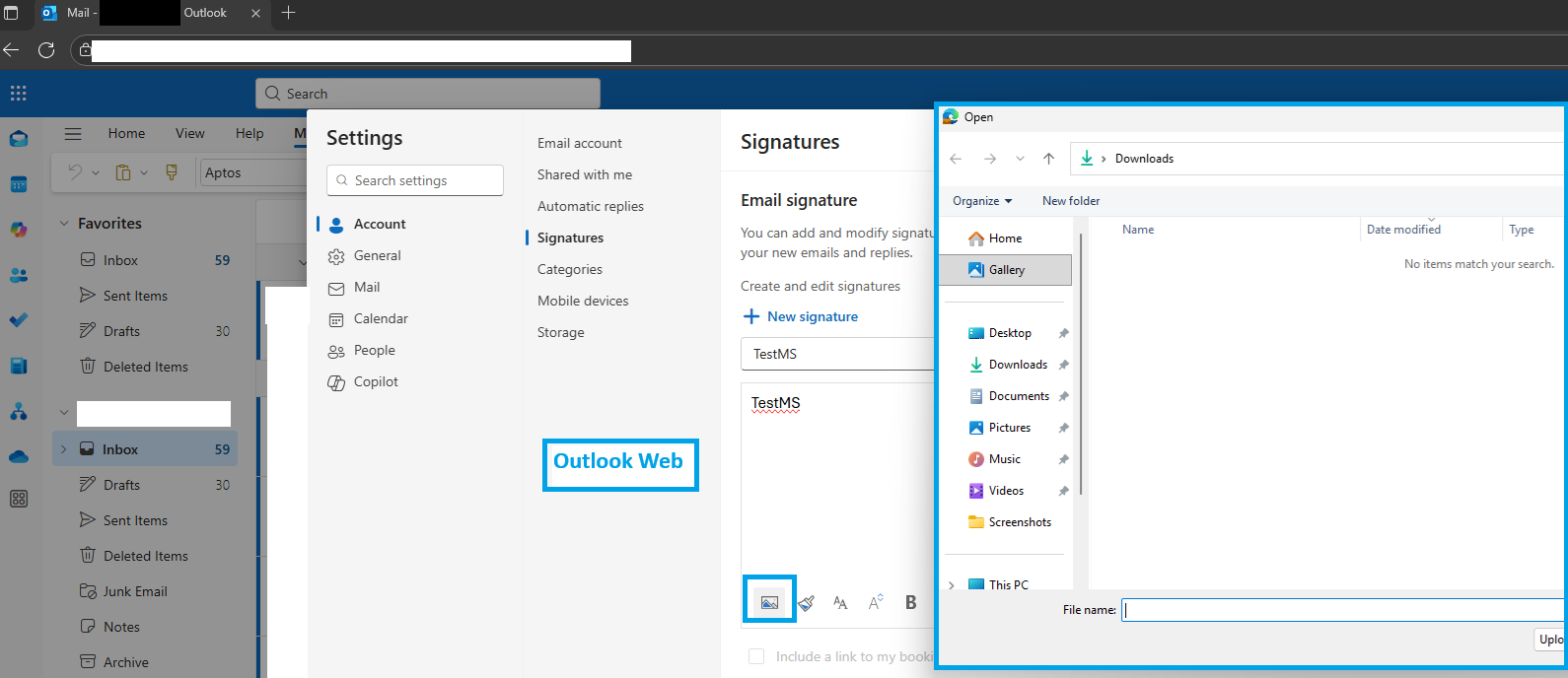The width and height of the screenshot is (1568, 678).
Task: Select People in Settings categories
Action: 374,351
